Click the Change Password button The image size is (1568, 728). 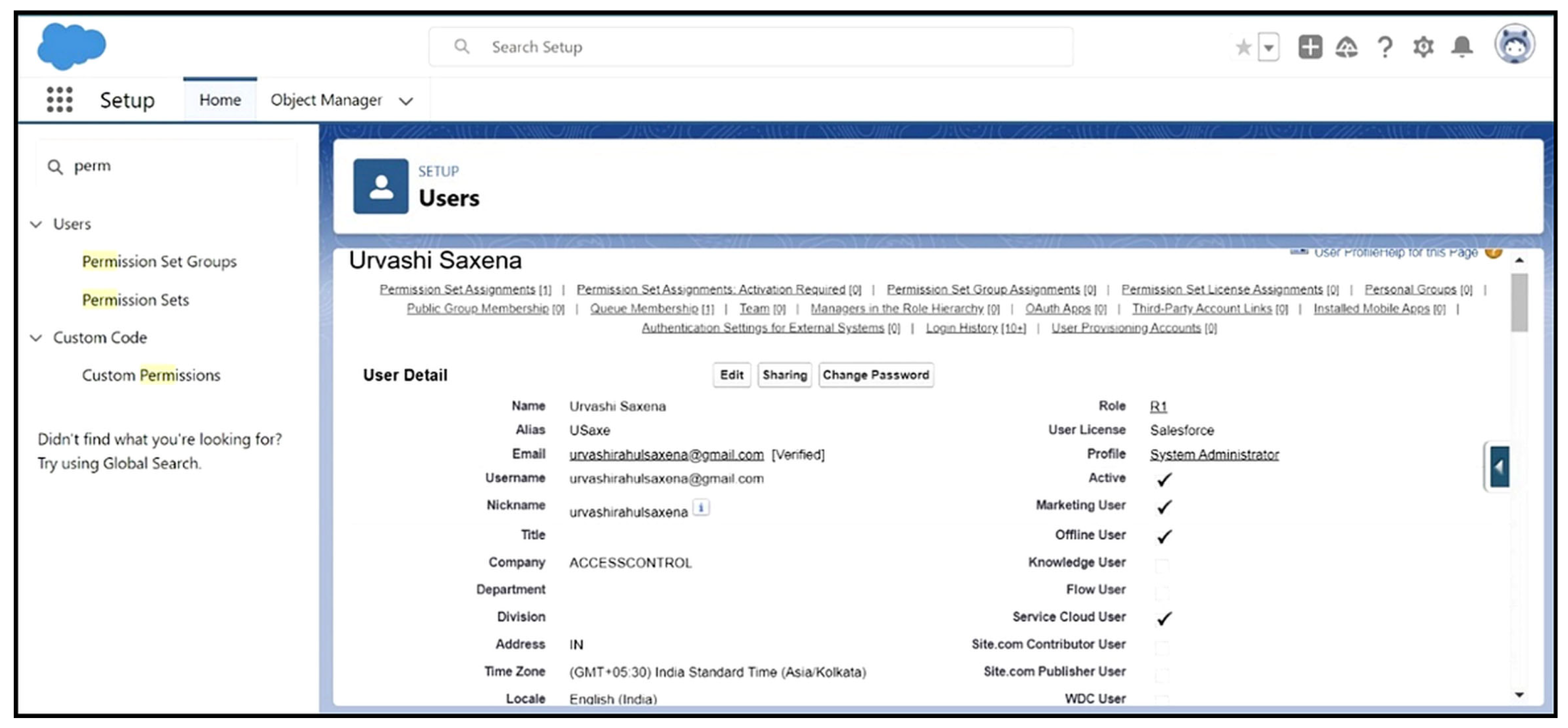[875, 375]
